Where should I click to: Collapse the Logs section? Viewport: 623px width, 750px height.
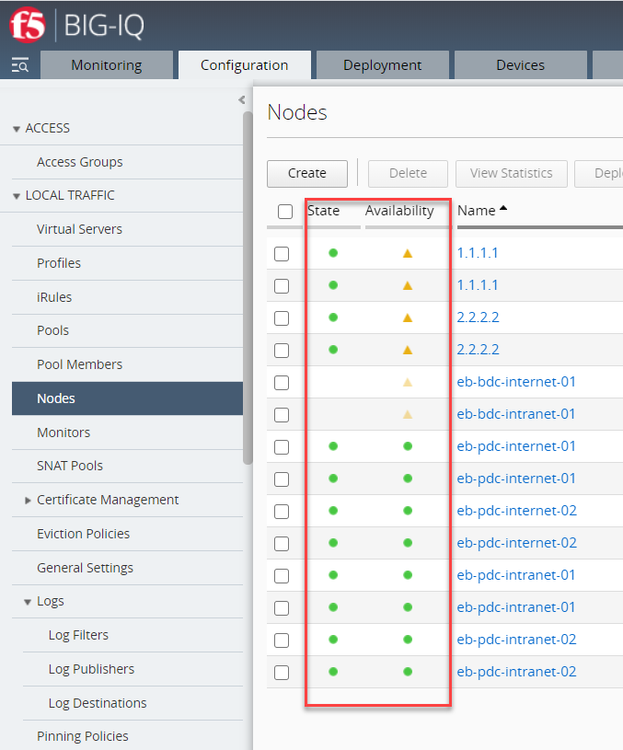28,602
